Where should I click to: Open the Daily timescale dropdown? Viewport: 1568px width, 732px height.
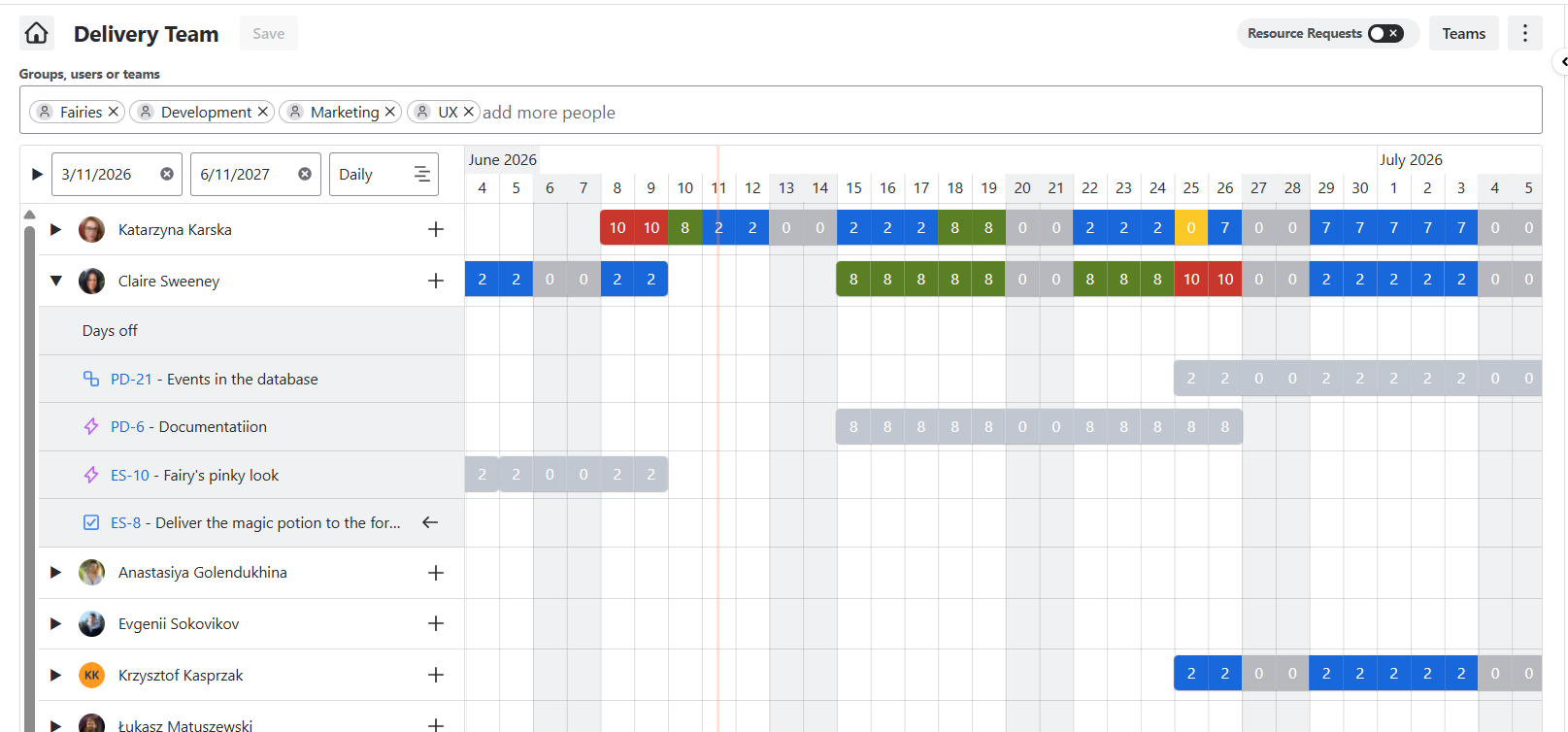(x=384, y=174)
